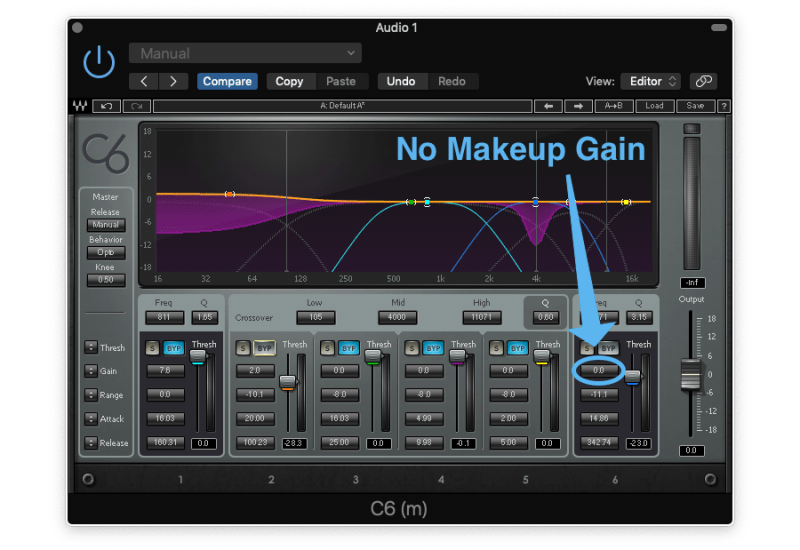The image size is (800, 550).
Task: Toggle BYP on floating band 6
Action: click(608, 348)
